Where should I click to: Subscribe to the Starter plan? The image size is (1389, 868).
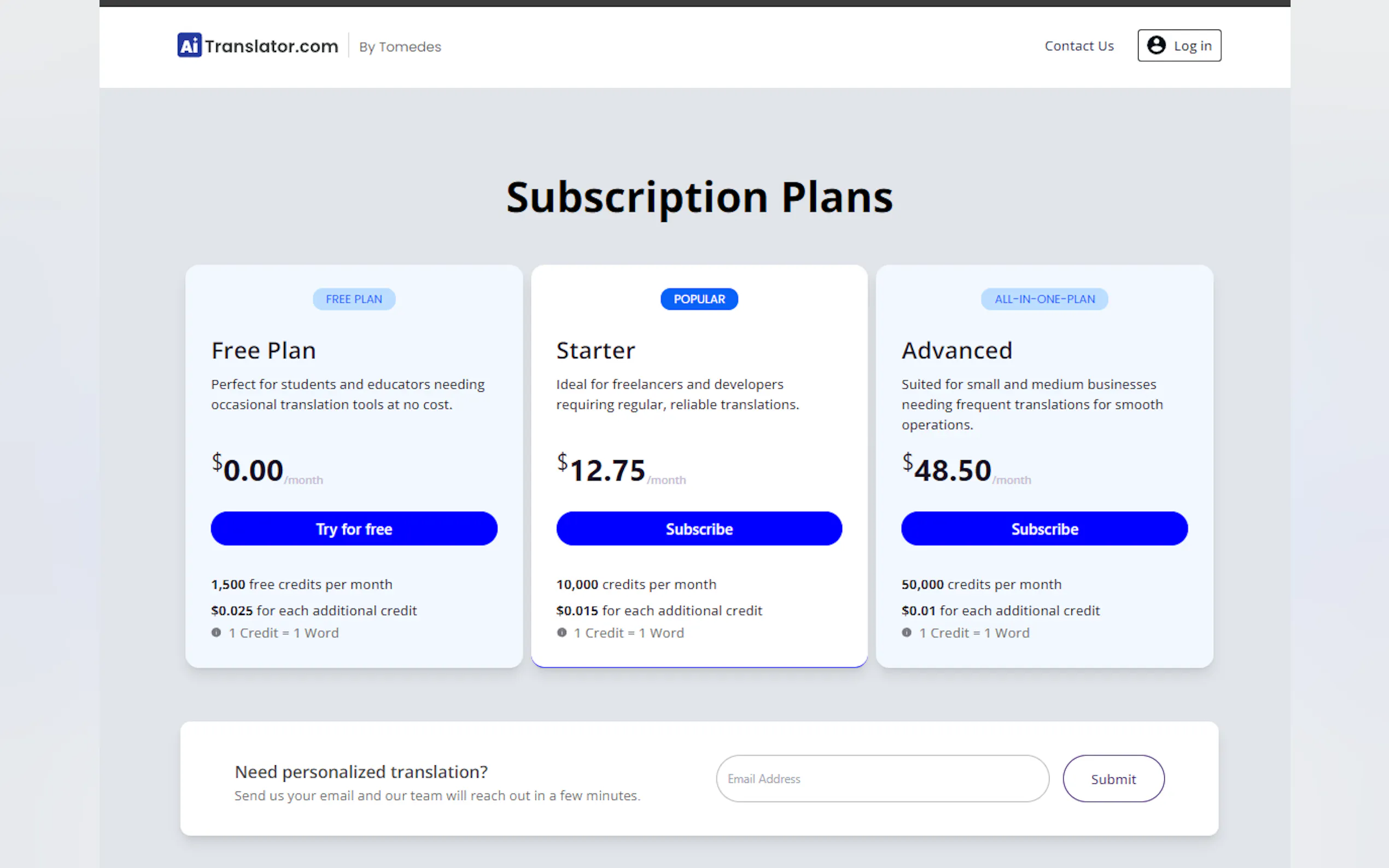pos(699,529)
